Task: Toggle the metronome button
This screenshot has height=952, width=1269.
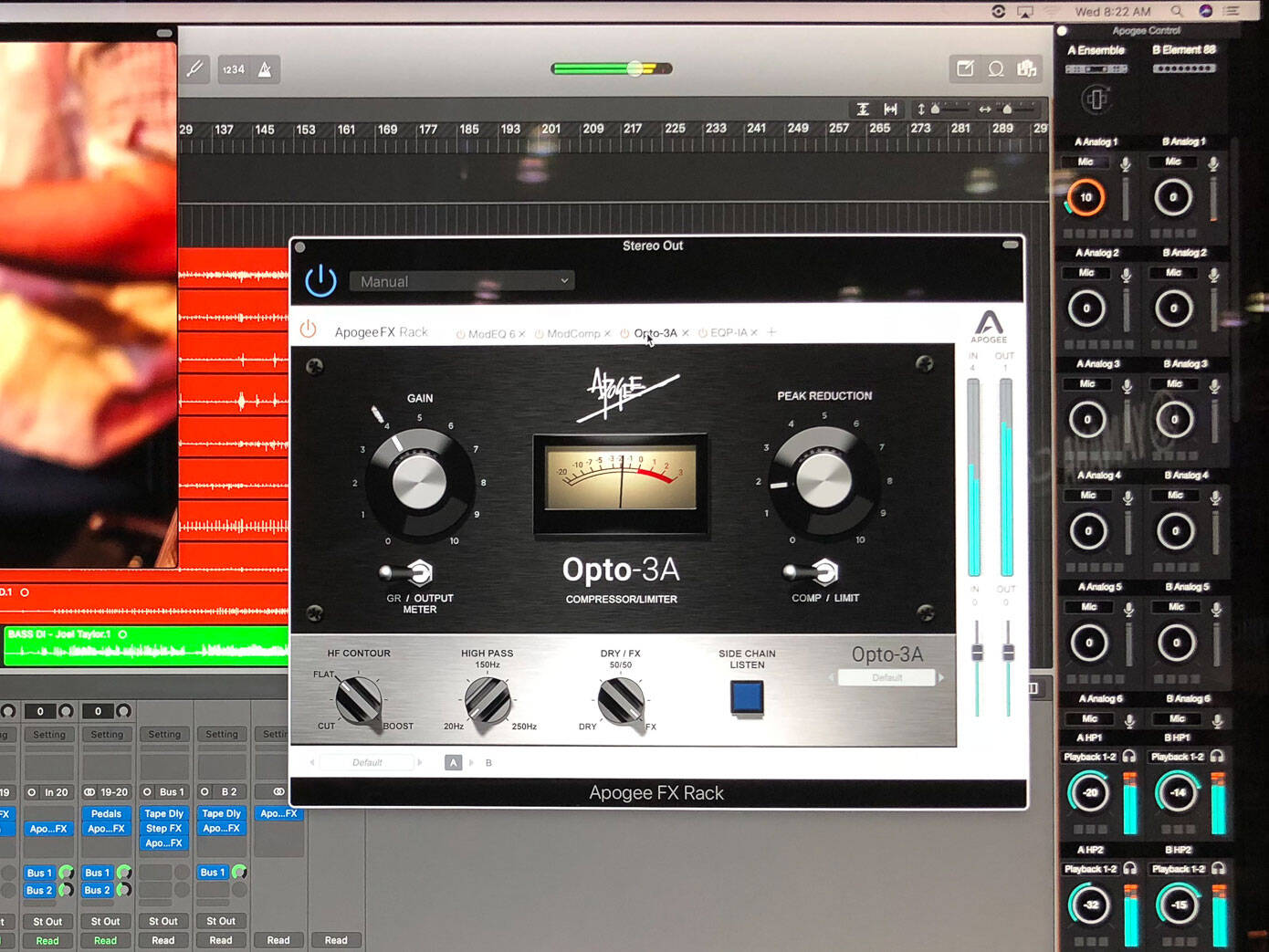Action: tap(265, 69)
